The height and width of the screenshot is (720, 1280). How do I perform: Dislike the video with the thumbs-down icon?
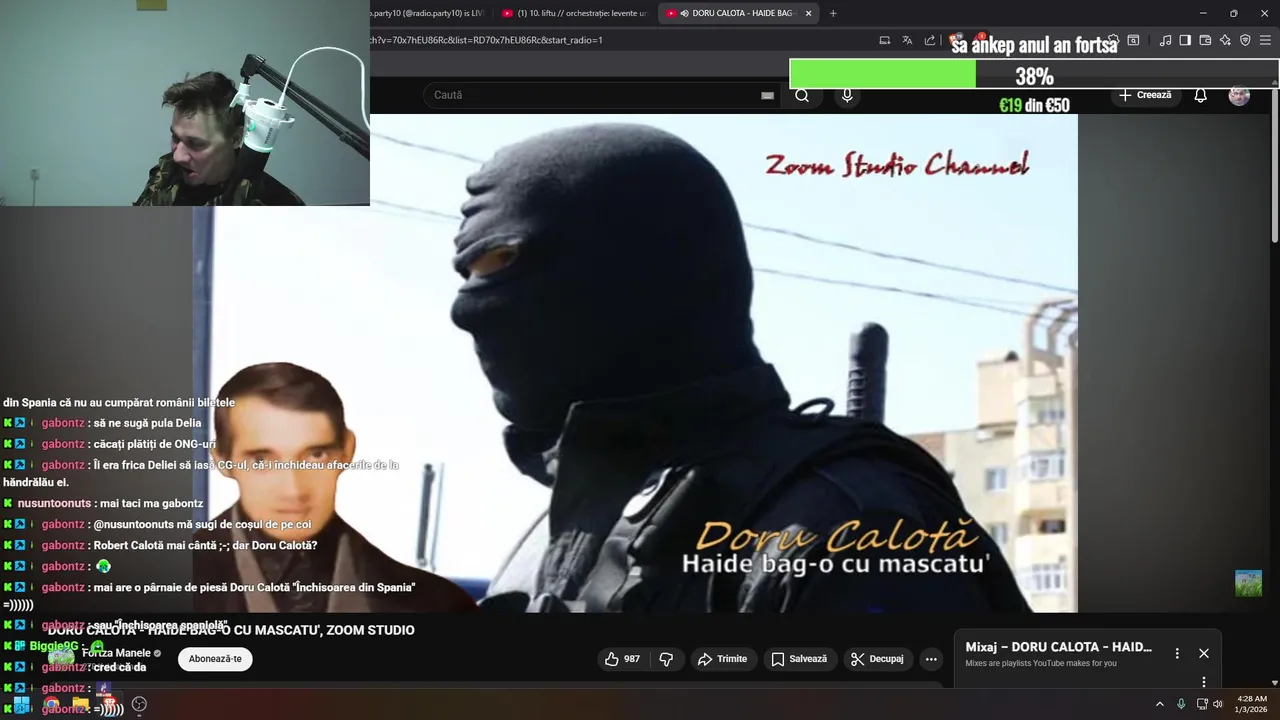coord(666,659)
